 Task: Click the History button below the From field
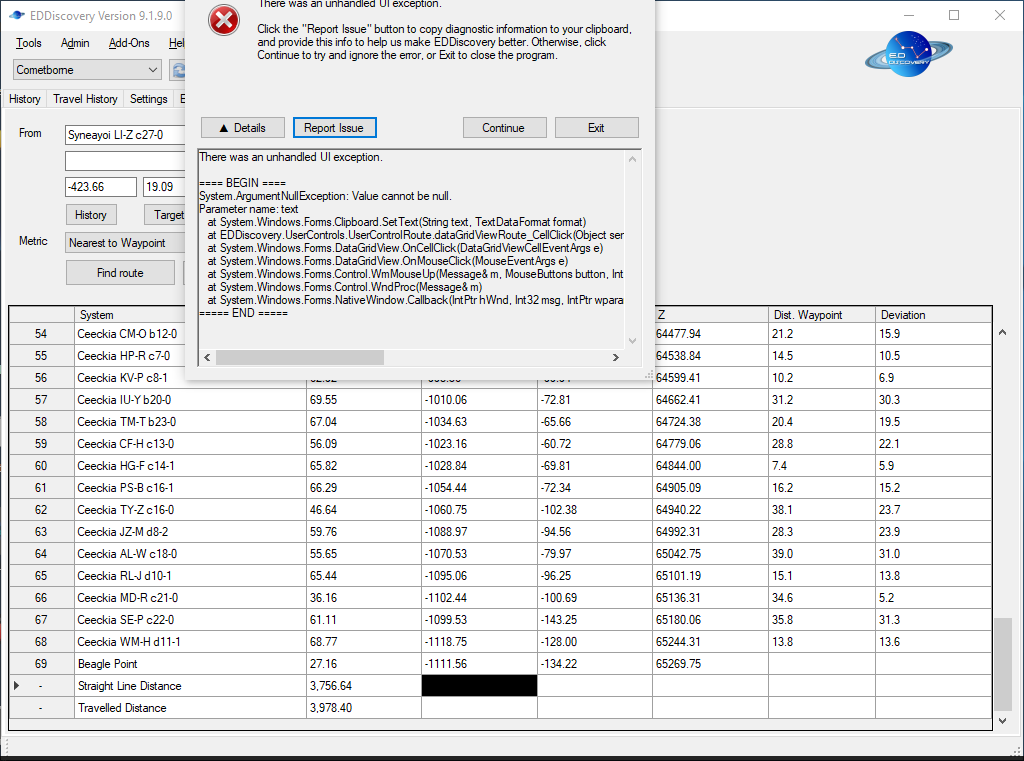pos(90,214)
